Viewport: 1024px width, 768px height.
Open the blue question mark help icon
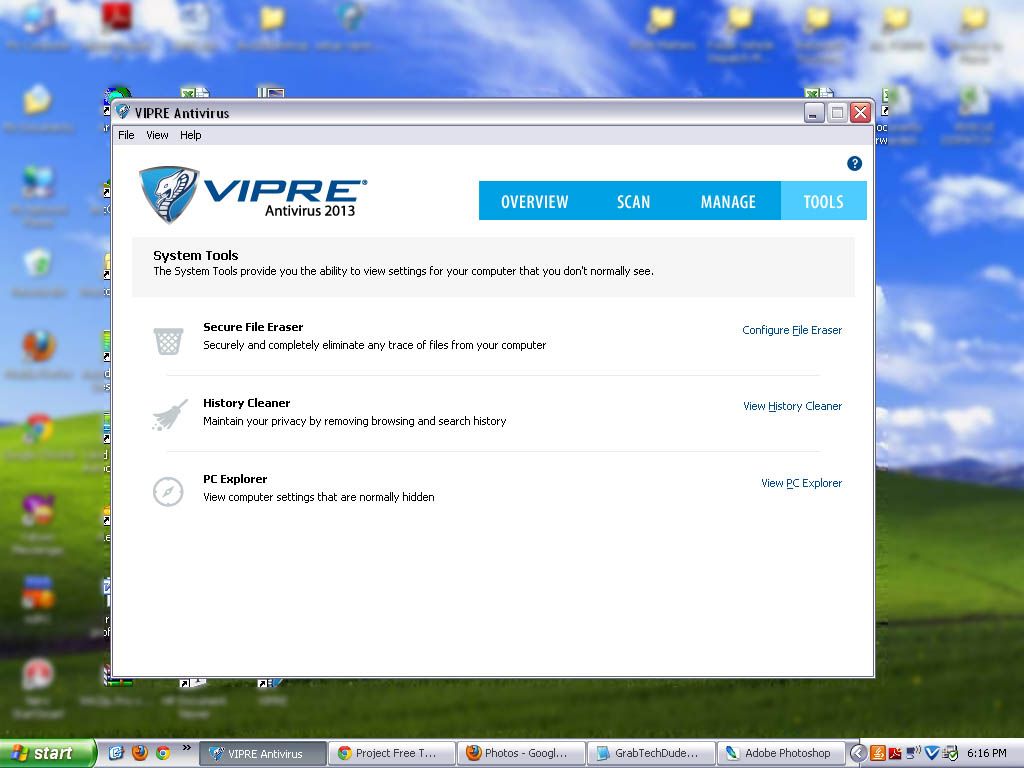coord(854,163)
